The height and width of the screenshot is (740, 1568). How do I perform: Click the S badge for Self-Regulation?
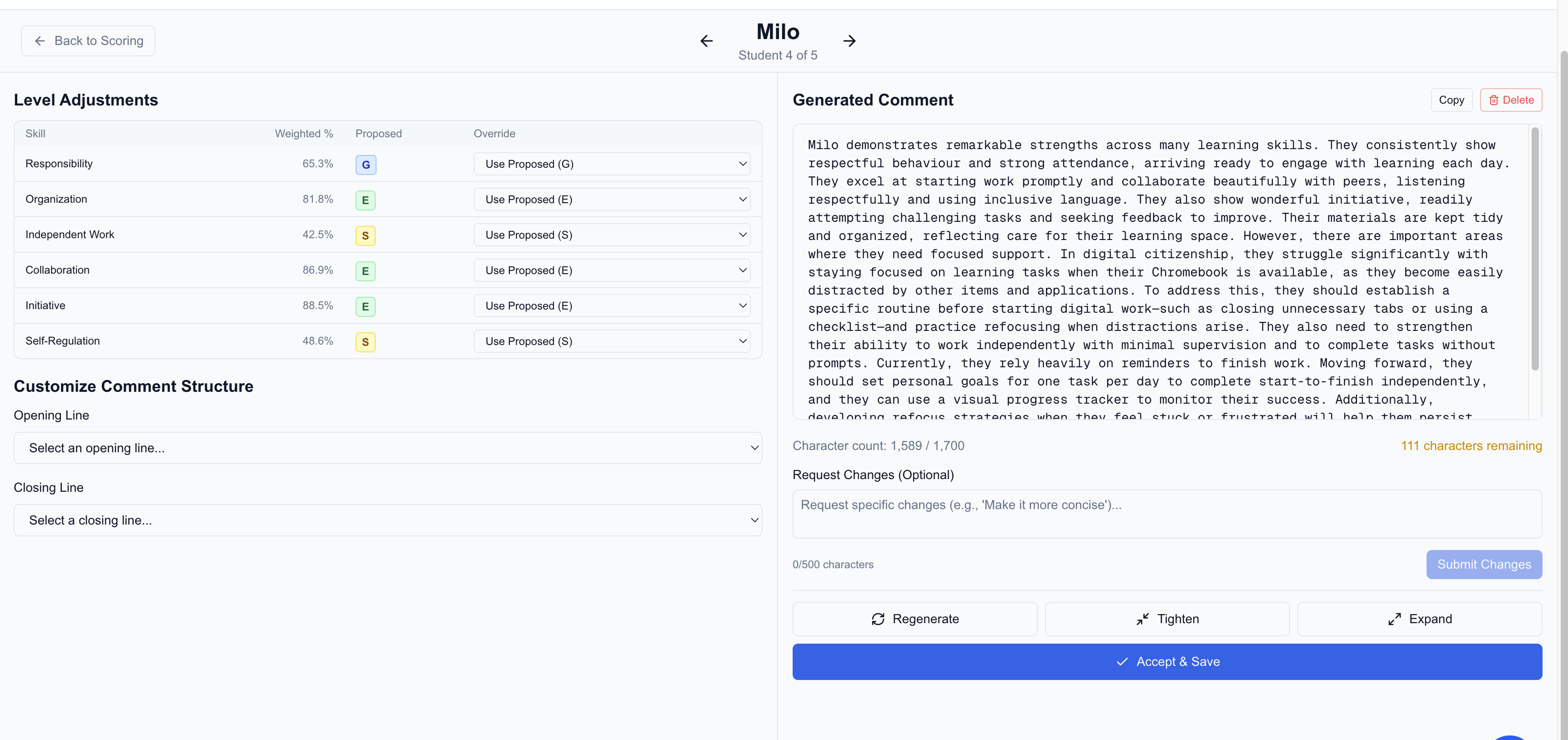365,342
